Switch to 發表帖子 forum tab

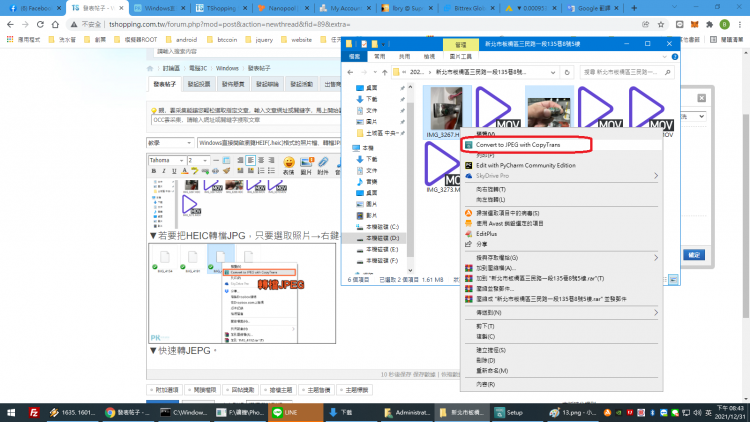click(x=165, y=84)
